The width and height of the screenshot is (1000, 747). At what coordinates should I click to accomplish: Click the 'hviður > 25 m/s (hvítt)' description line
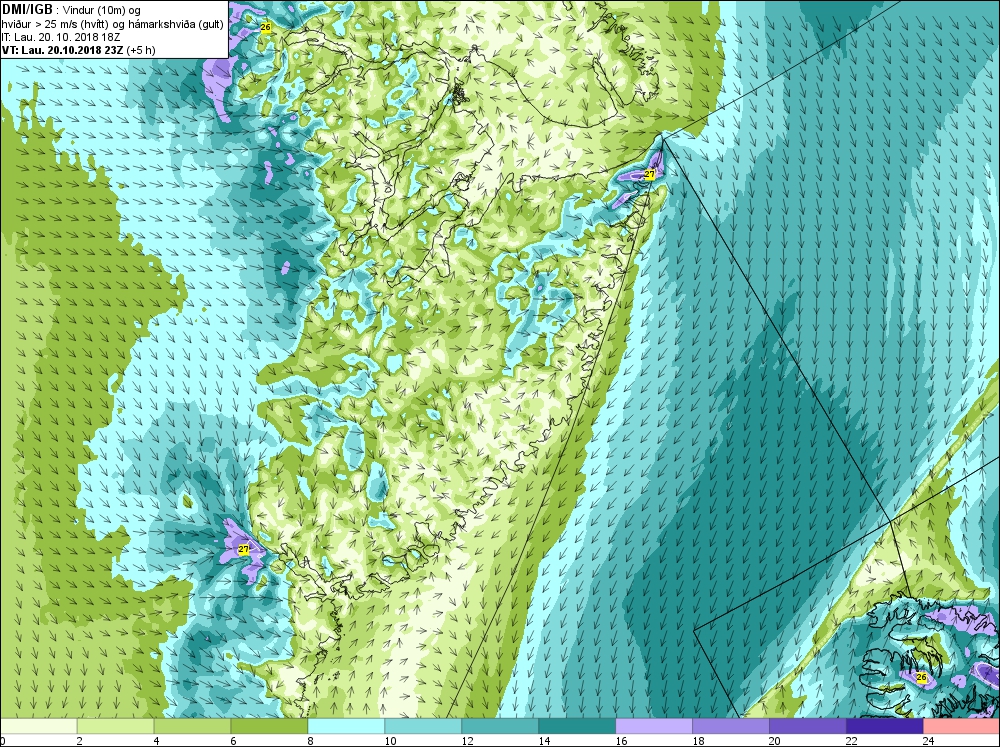pyautogui.click(x=112, y=24)
